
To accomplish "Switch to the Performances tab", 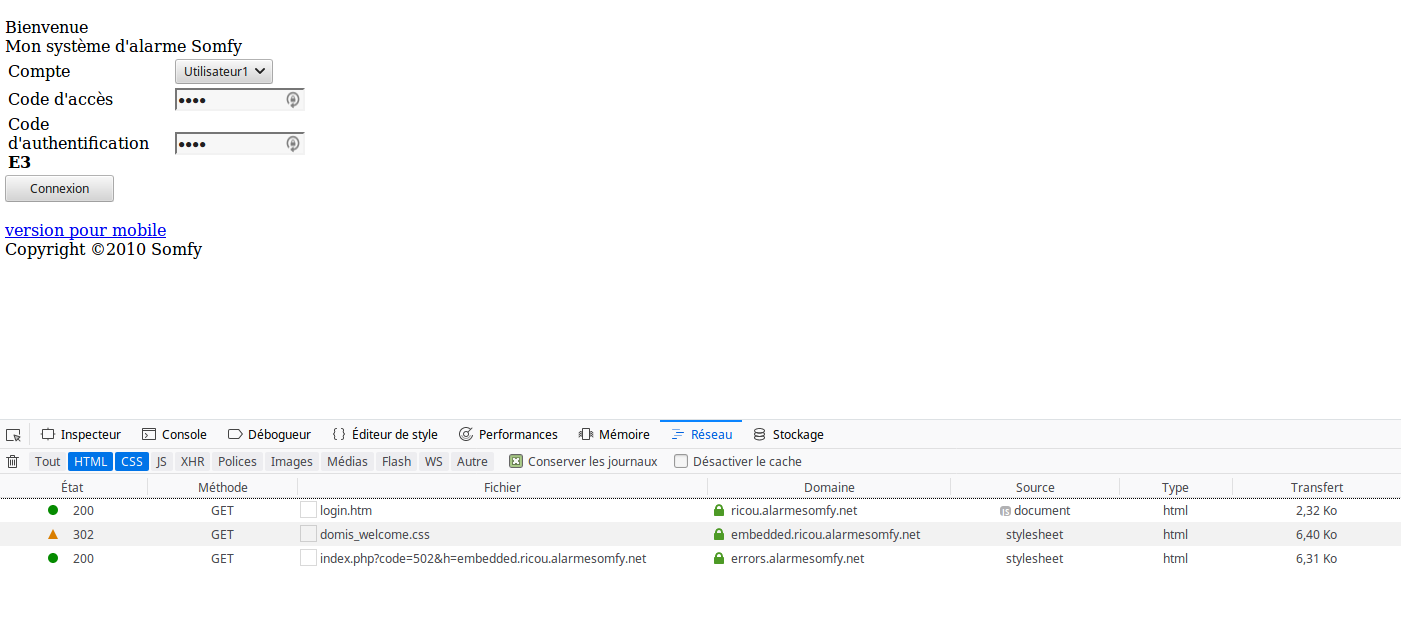I will click(508, 435).
